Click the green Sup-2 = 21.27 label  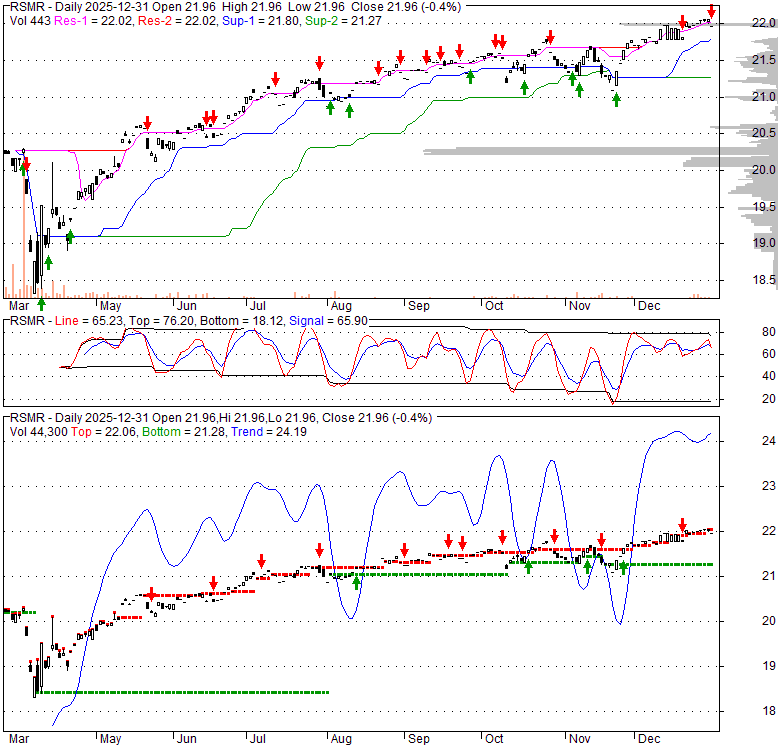[x=304, y=20]
